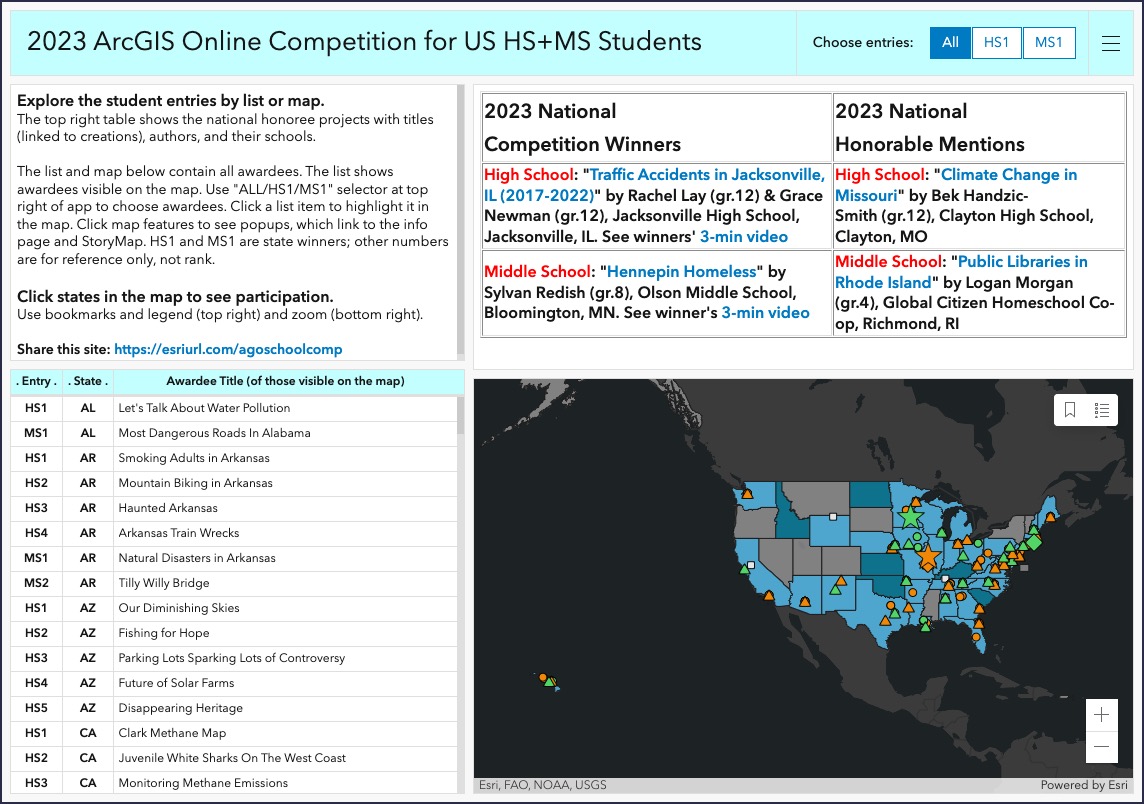1144x804 pixels.
Task: Open the map legend
Action: pyautogui.click(x=1100, y=410)
